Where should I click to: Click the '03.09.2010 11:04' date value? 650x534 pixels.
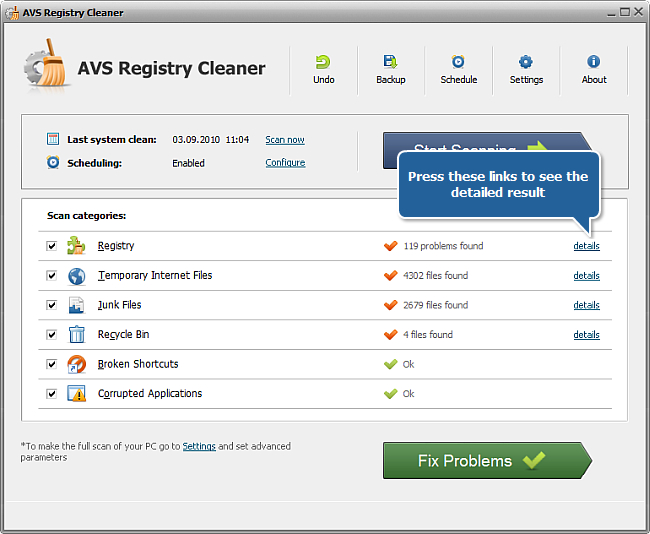pyautogui.click(x=211, y=140)
